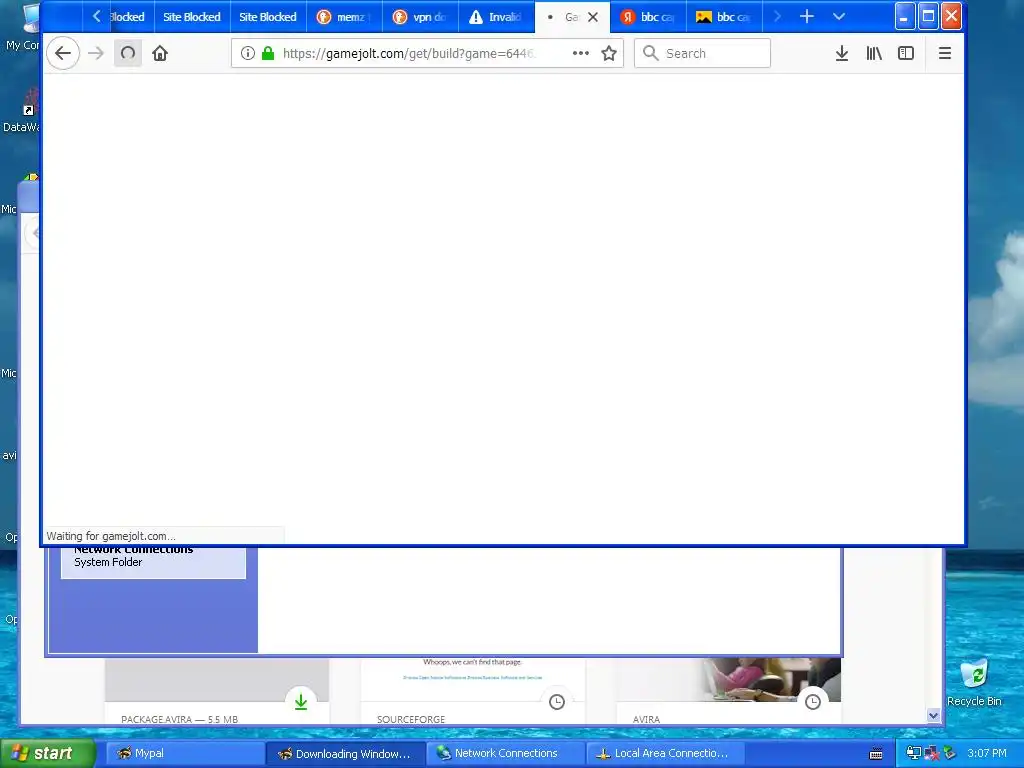Click the green secure padlock icon
The width and height of the screenshot is (1024, 768).
coord(268,54)
